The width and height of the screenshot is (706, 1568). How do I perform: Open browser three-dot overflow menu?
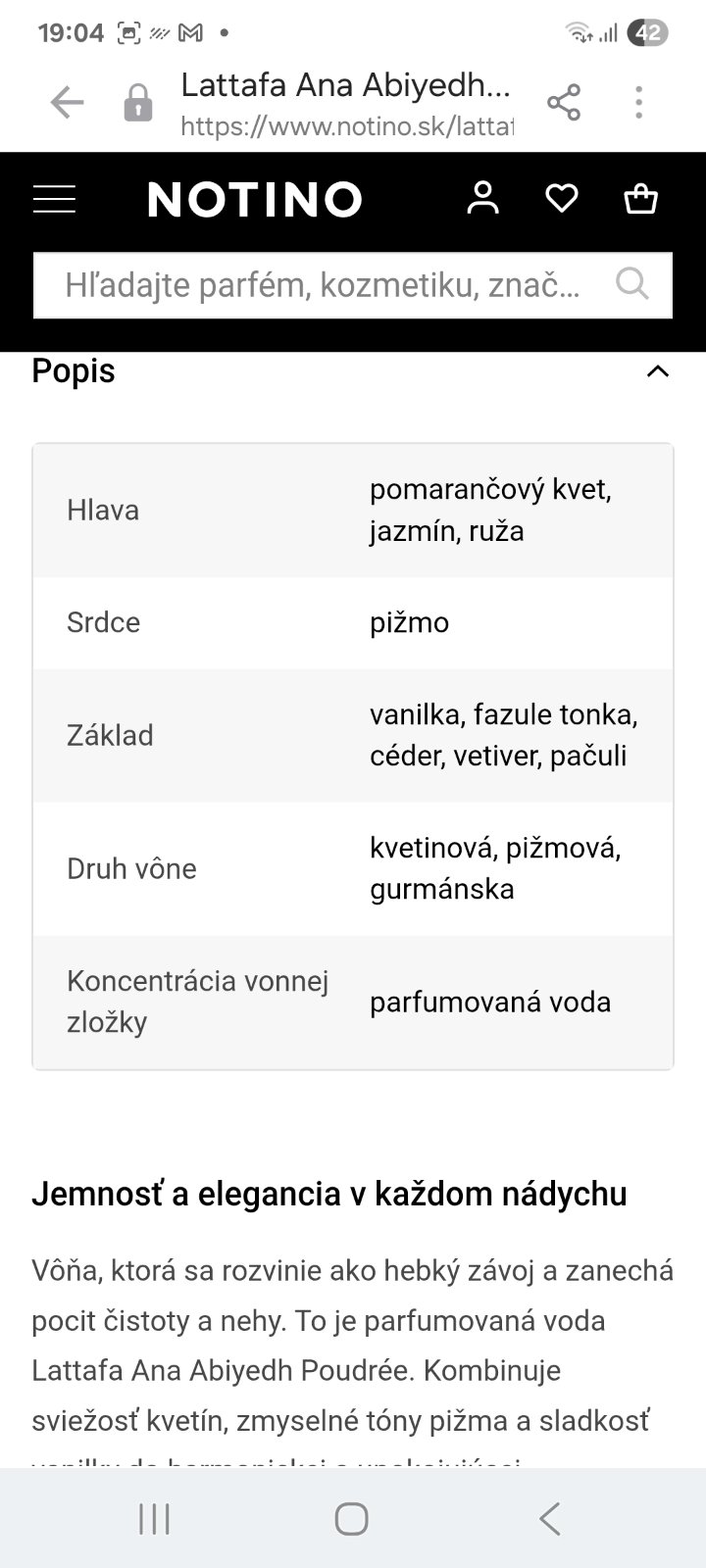[638, 102]
